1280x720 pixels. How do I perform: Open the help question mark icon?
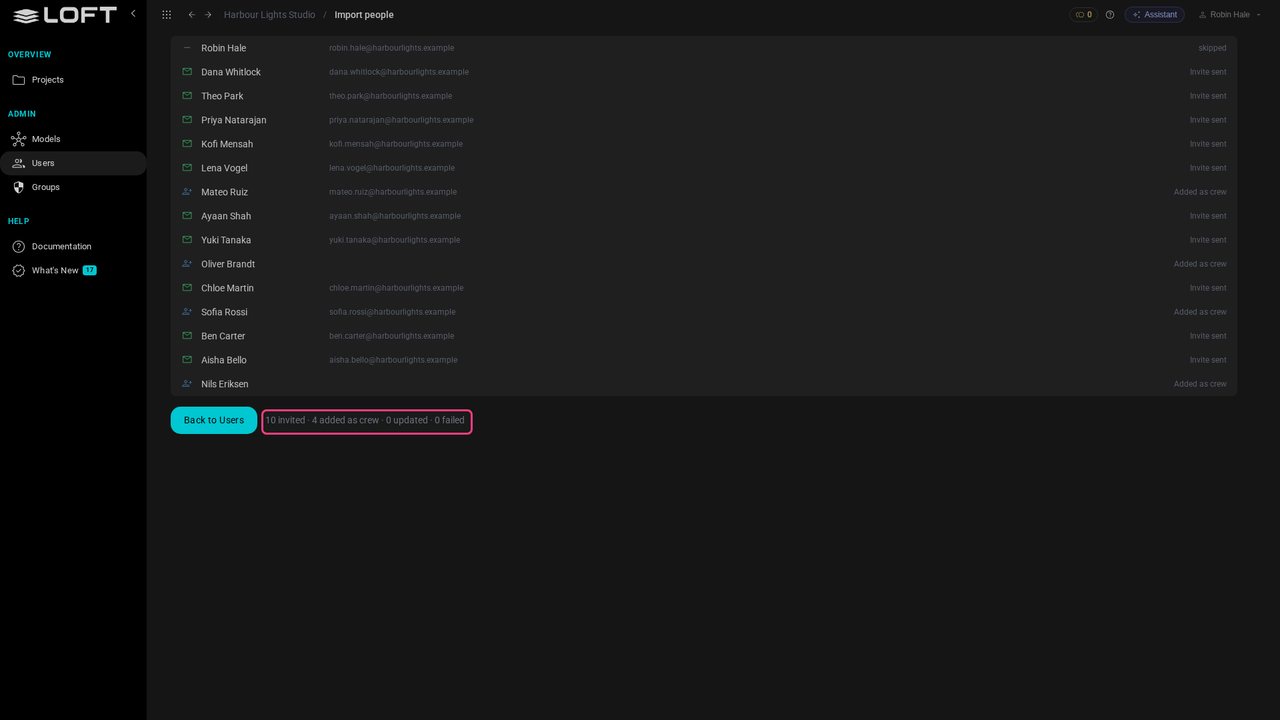click(x=1110, y=15)
